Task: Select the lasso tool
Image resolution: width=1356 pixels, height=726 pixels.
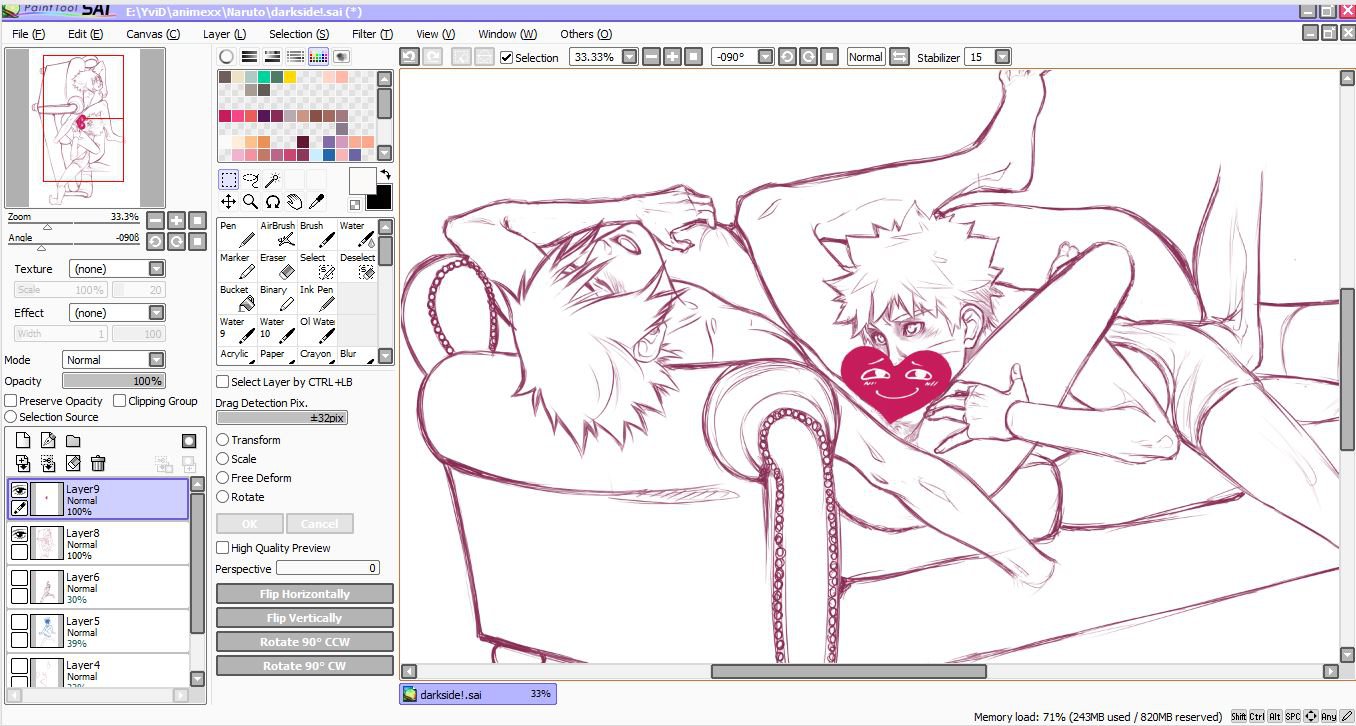Action: click(251, 180)
